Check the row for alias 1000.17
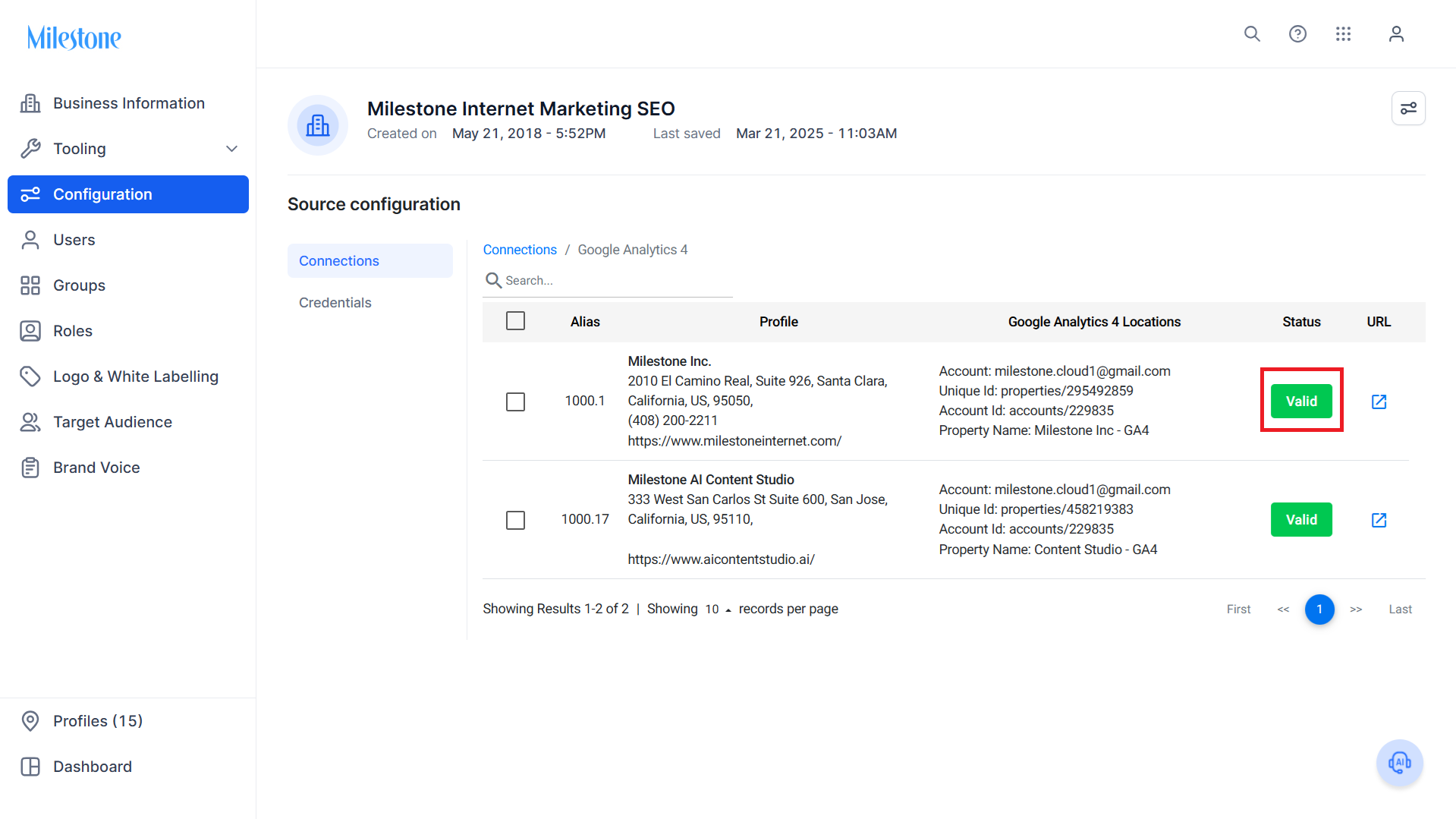The image size is (1456, 819). coord(515,520)
